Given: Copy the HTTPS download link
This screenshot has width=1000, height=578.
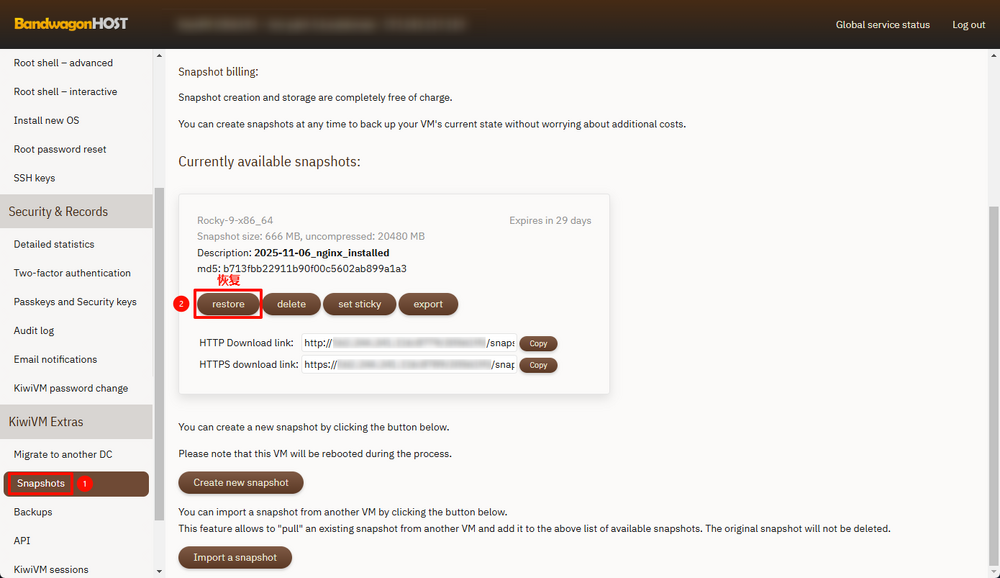Looking at the screenshot, I should click(538, 365).
